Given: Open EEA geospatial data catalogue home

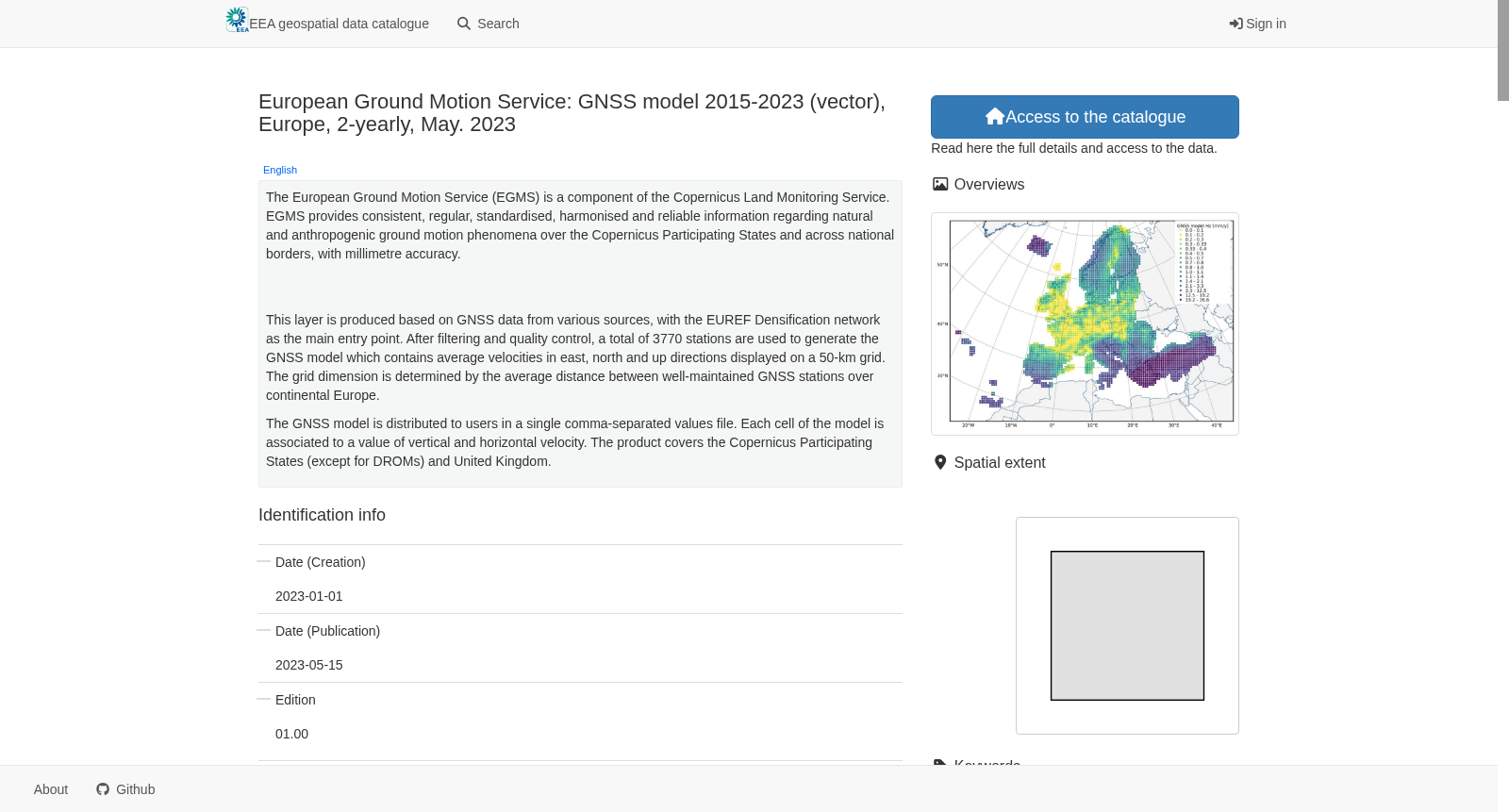Looking at the screenshot, I should click(x=327, y=24).
